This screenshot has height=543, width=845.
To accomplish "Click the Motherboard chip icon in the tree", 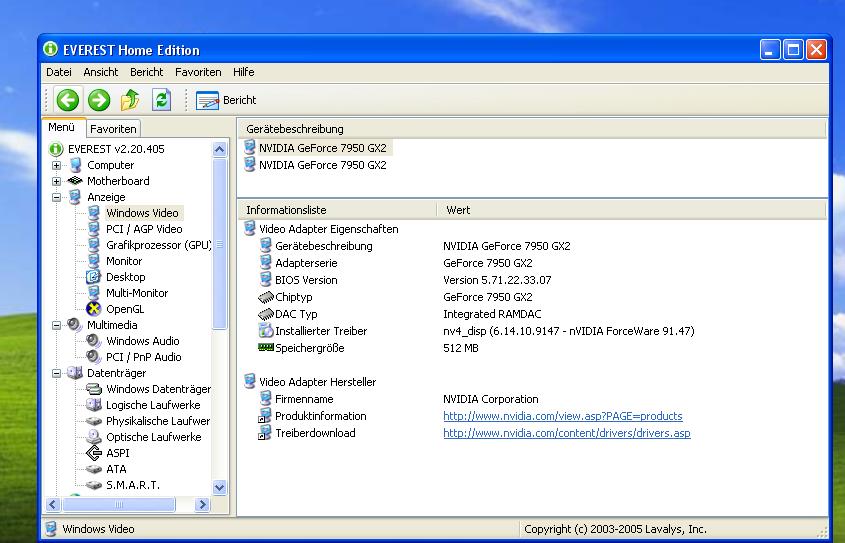I will [x=75, y=181].
